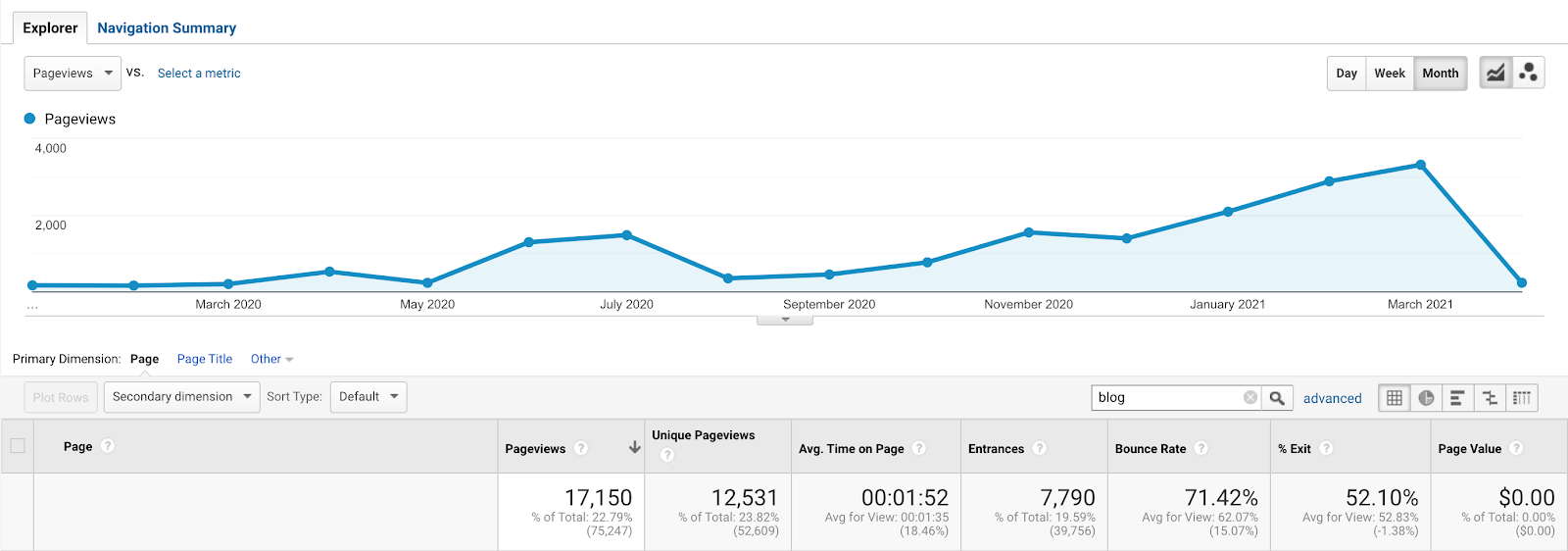Click the 12,531 unique pageviews value

click(745, 498)
